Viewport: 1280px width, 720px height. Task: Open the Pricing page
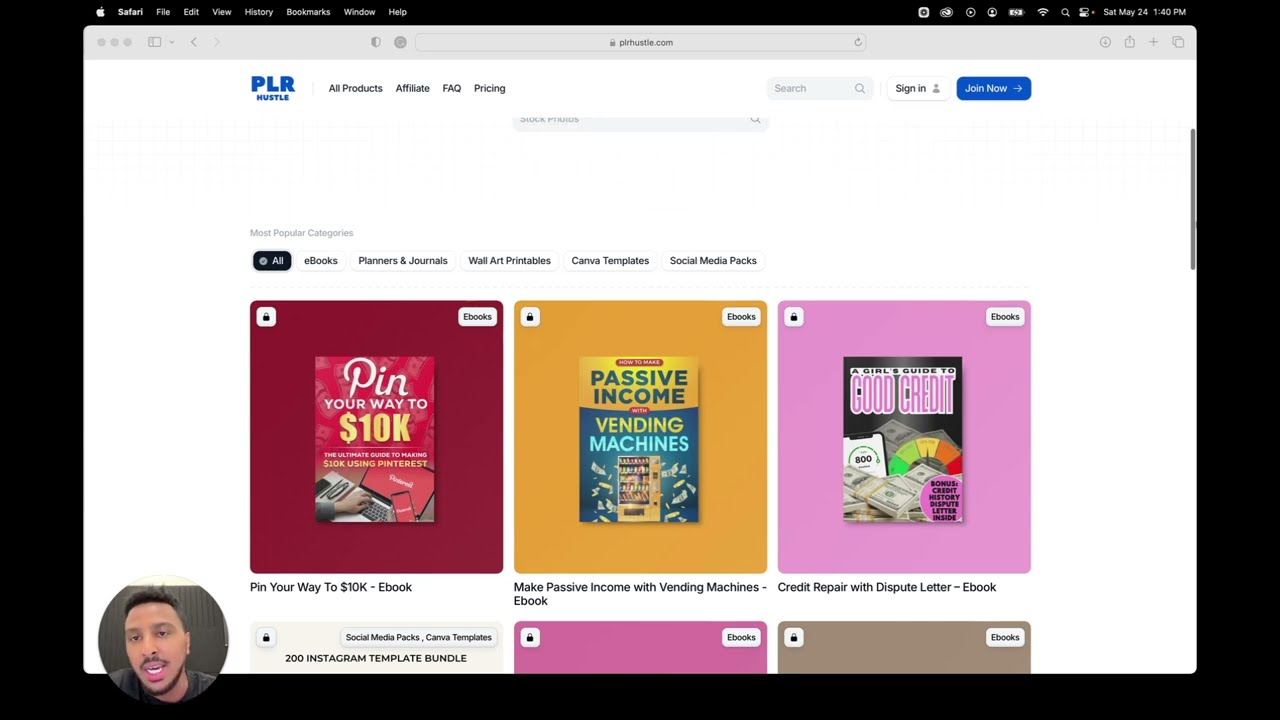(489, 88)
